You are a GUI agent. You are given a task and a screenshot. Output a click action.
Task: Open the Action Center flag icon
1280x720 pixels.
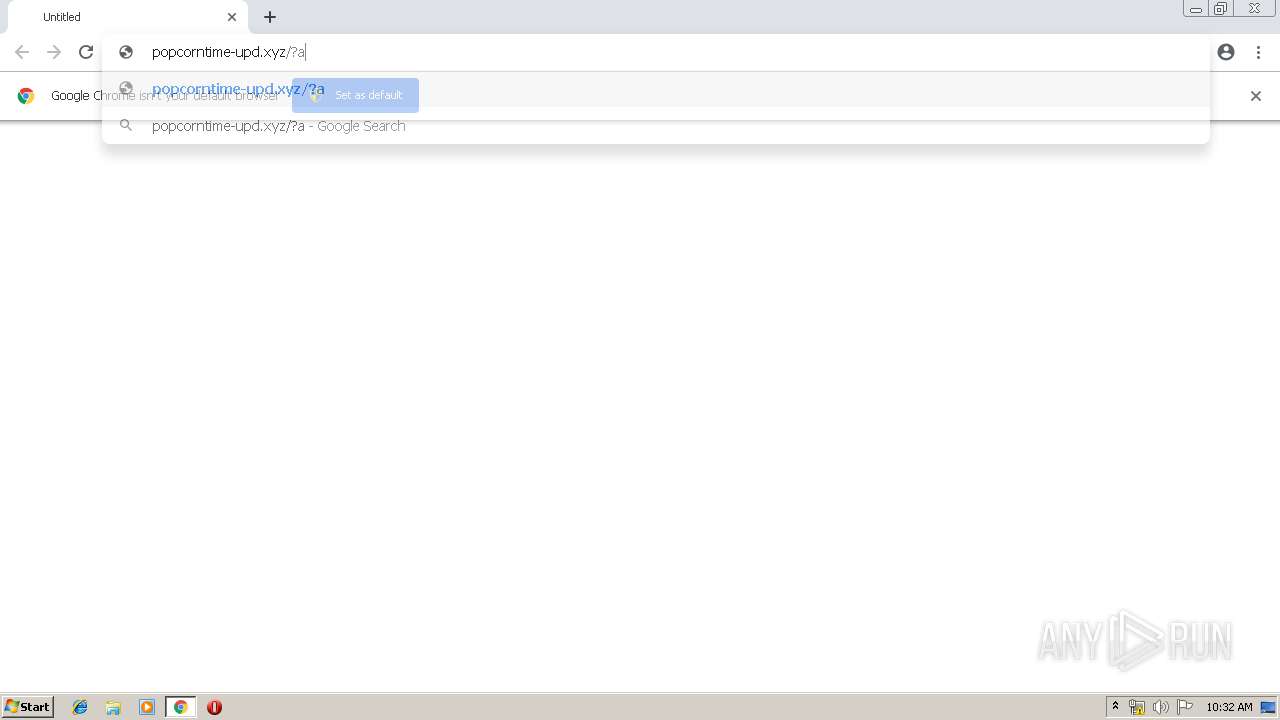[1185, 707]
